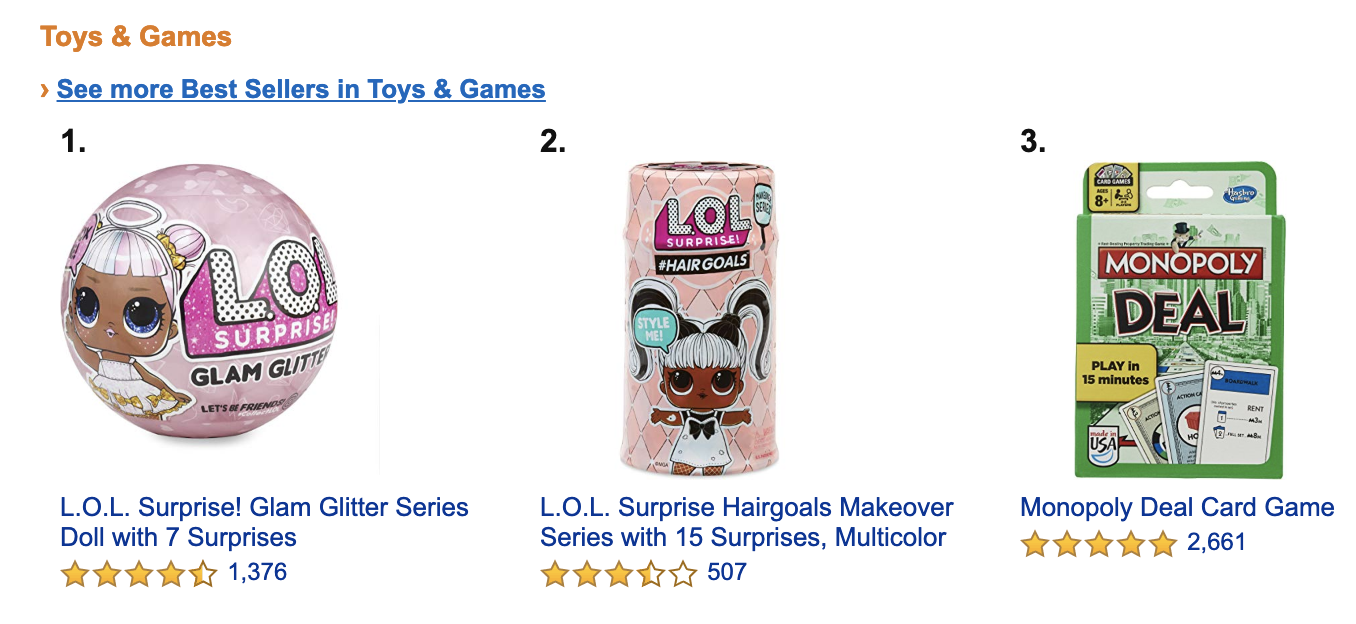Open Monopoly Deal Card Game title link
Screen dimensions: 1356x624
[1177, 507]
